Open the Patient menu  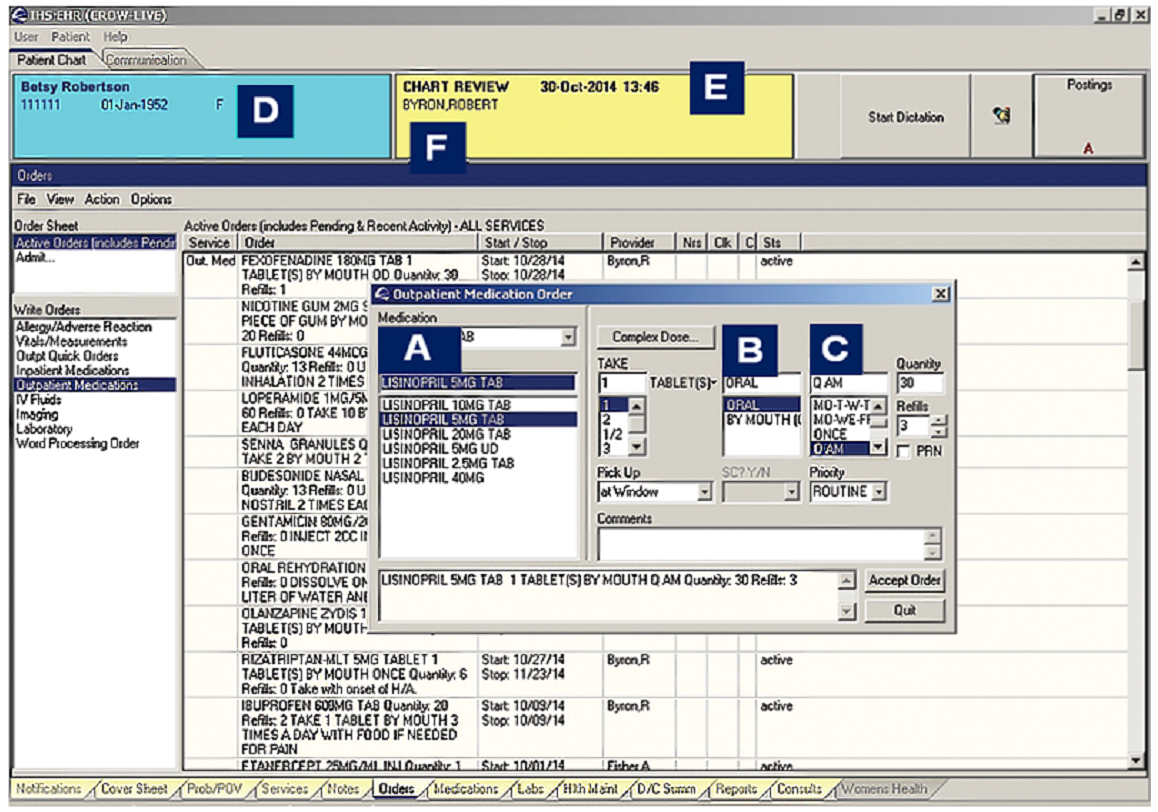coord(70,36)
